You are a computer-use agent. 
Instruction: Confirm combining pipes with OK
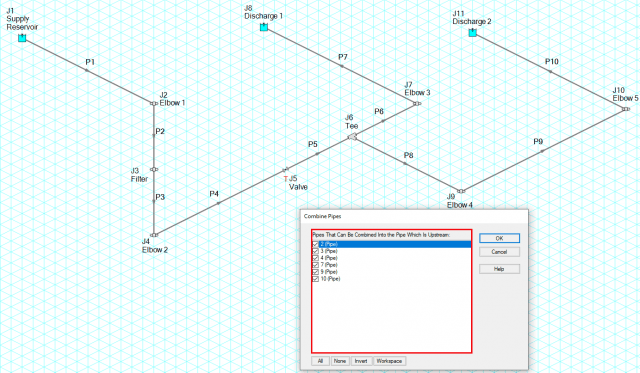coord(499,238)
